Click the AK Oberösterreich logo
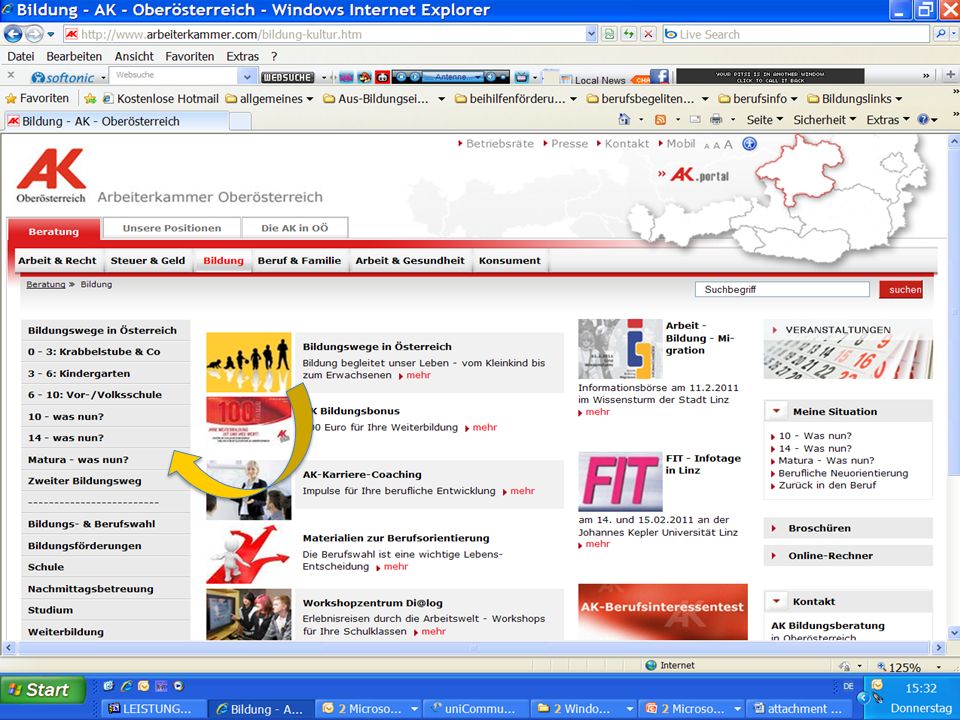The image size is (960, 720). tap(51, 176)
